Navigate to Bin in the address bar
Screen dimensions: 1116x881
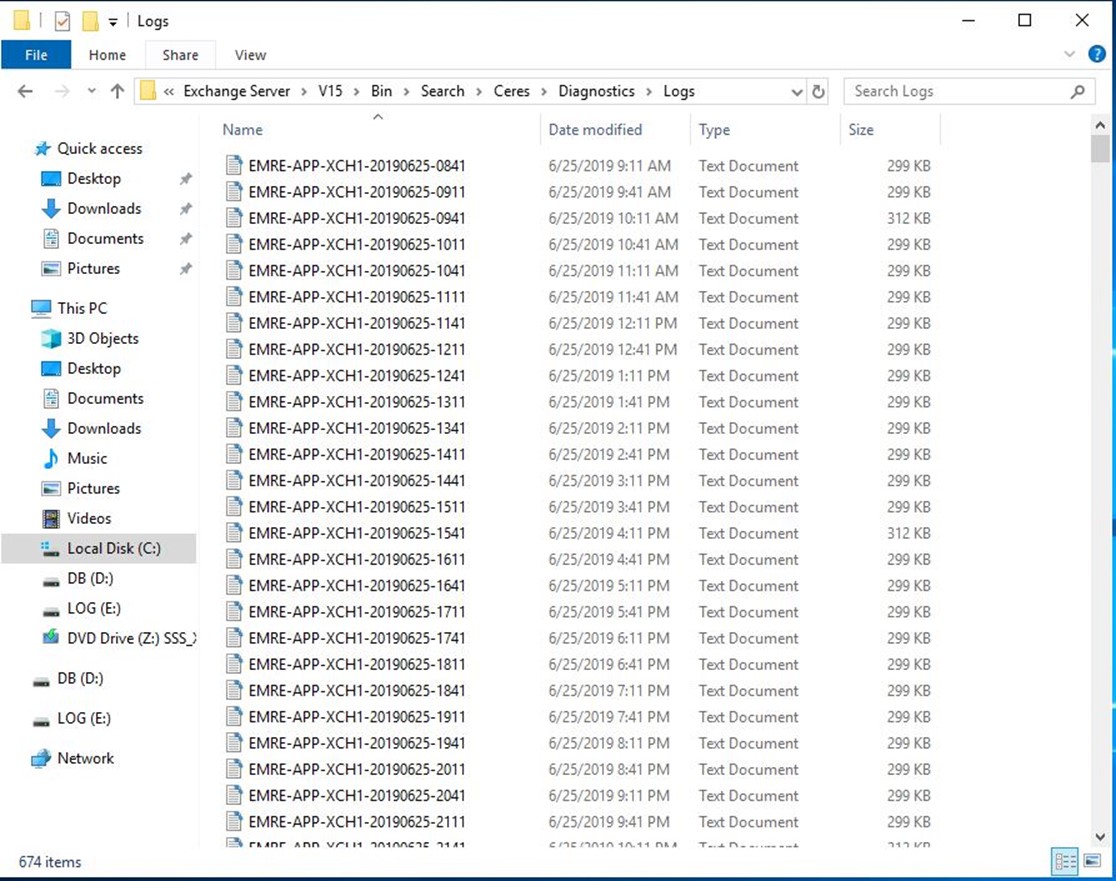[381, 91]
